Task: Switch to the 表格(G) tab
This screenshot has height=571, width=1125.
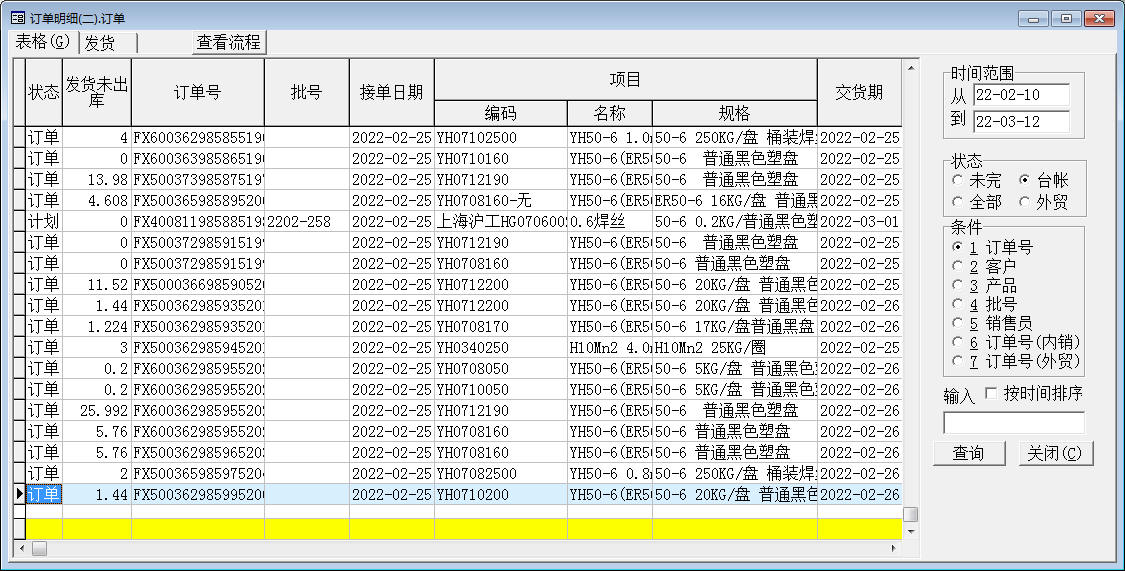Action: click(43, 42)
